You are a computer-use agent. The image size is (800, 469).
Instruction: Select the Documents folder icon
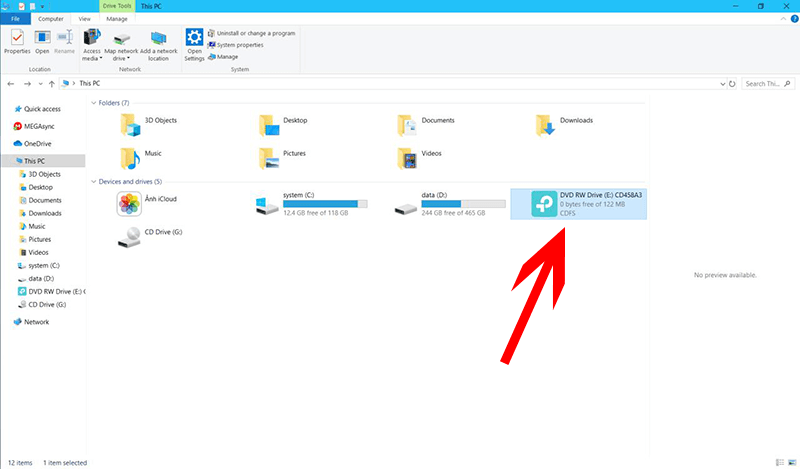(407, 125)
